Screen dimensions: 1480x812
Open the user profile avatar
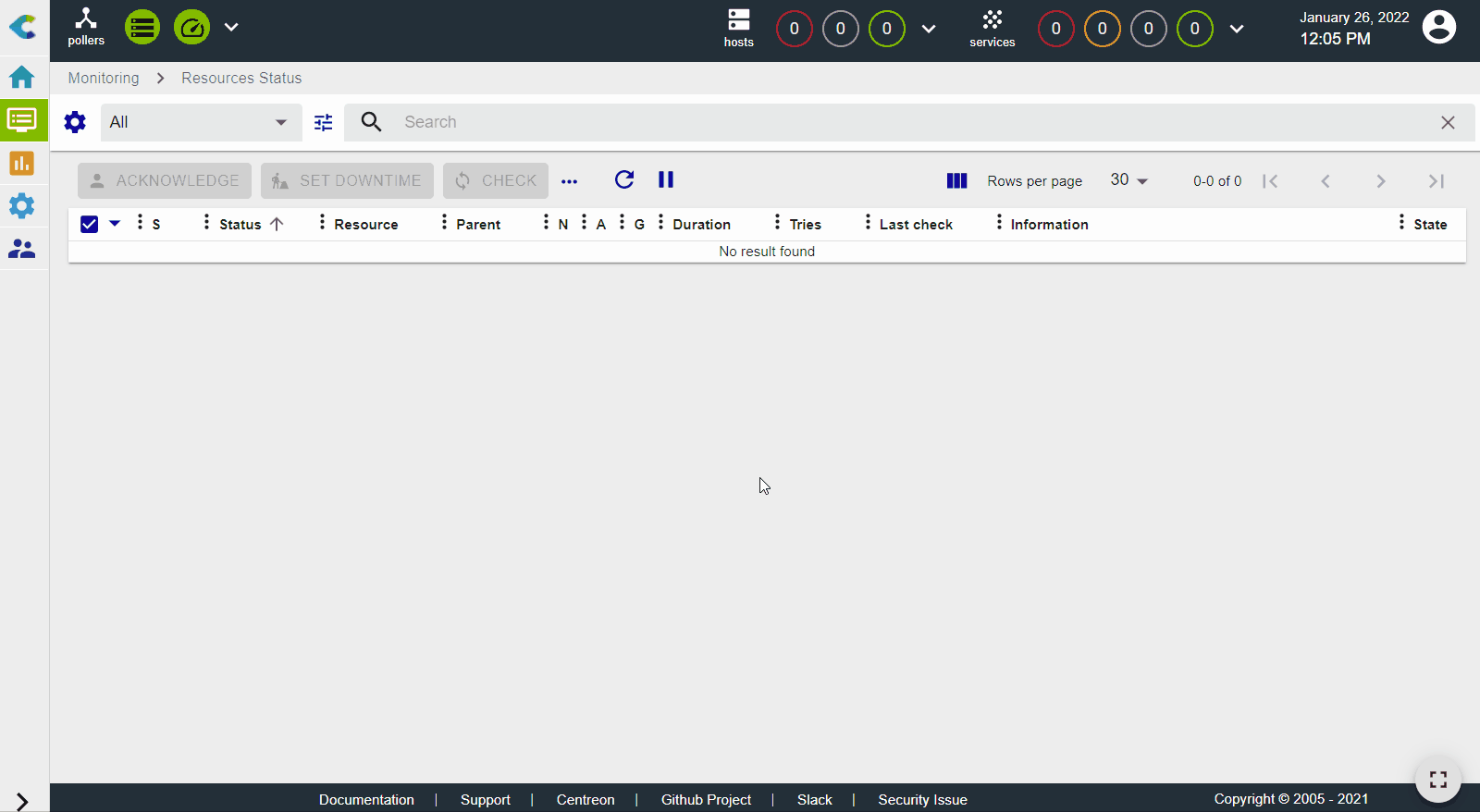(x=1438, y=28)
